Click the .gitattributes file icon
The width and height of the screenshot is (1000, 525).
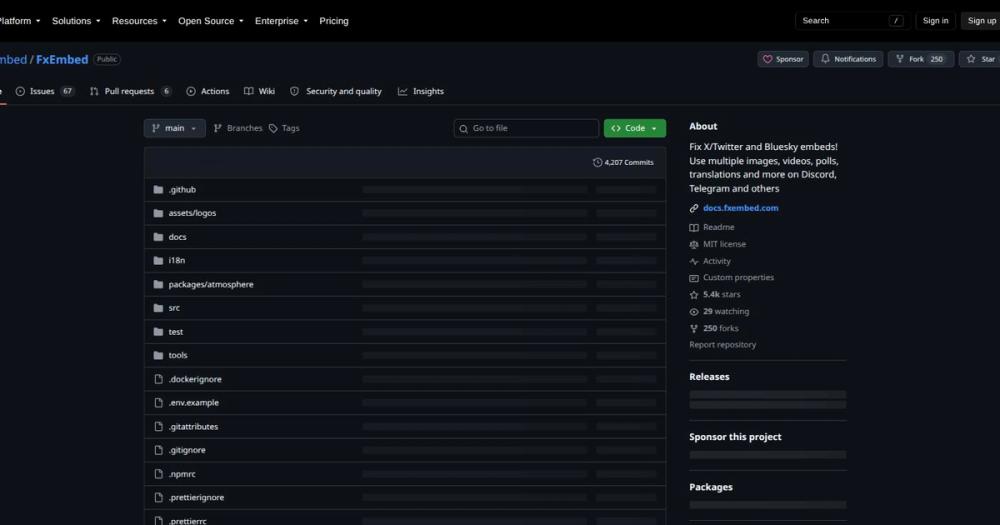point(158,426)
